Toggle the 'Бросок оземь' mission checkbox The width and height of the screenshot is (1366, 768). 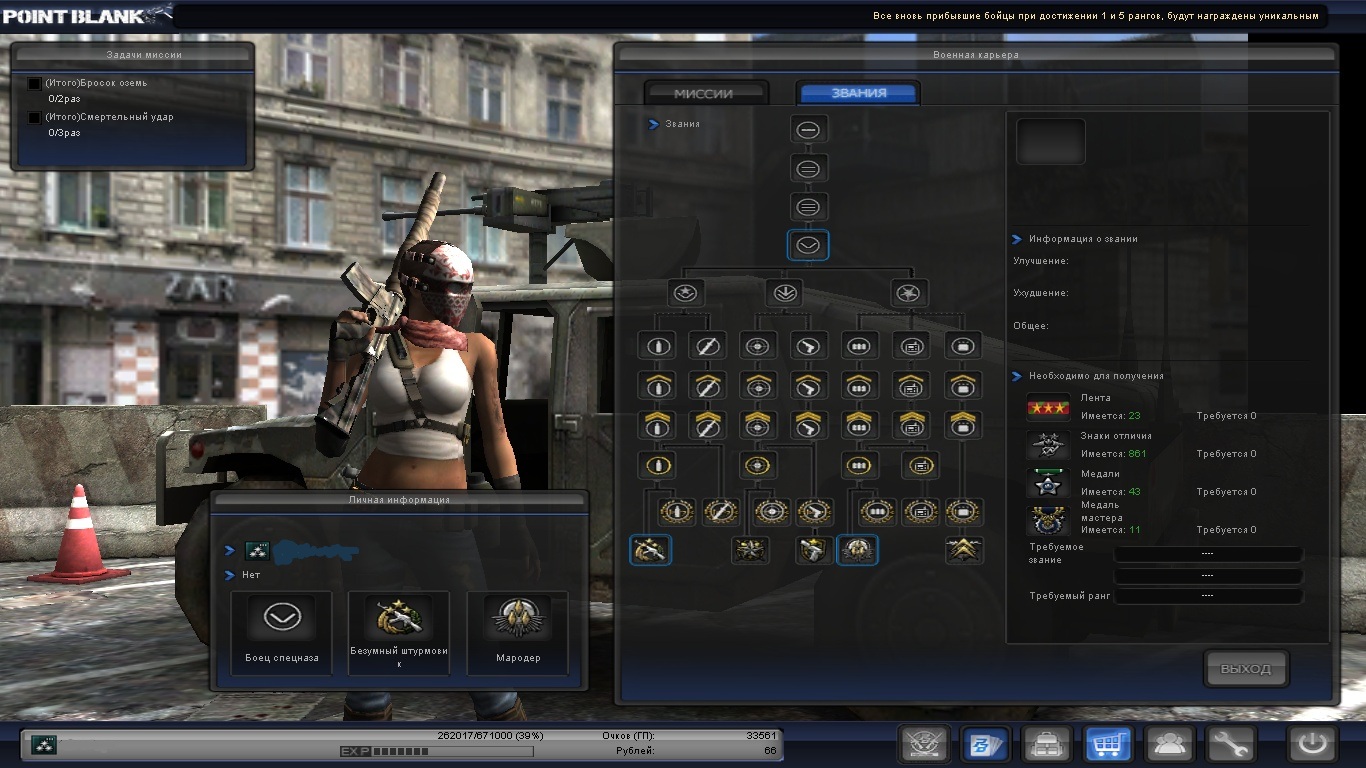35,84
